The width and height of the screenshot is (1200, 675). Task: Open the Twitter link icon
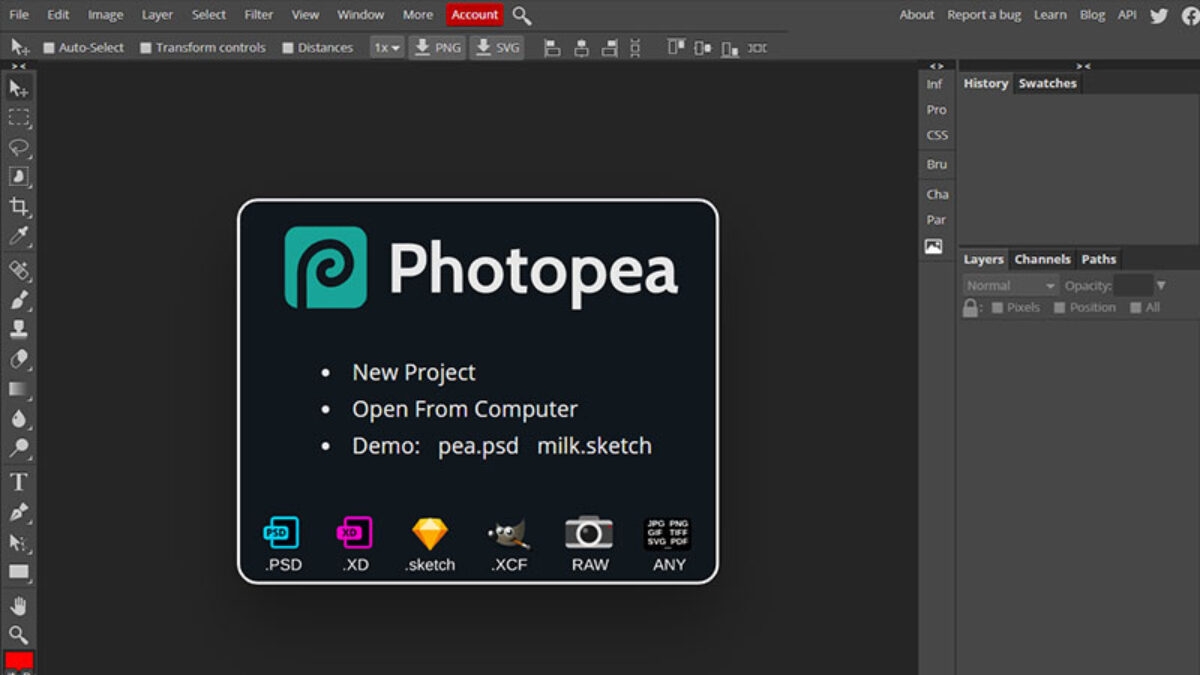point(1159,15)
